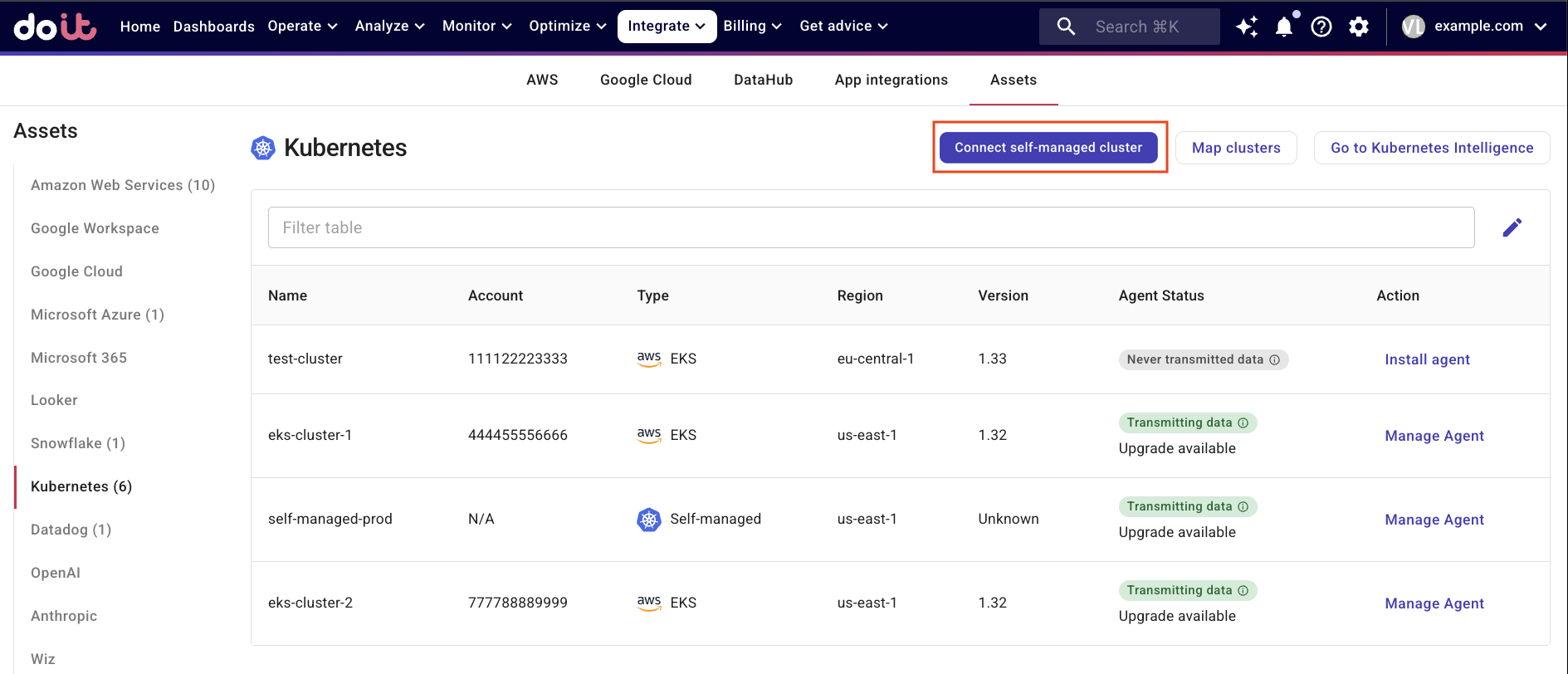Click Connect self-managed cluster button
Viewport: 1568px width, 674px height.
point(1048,148)
